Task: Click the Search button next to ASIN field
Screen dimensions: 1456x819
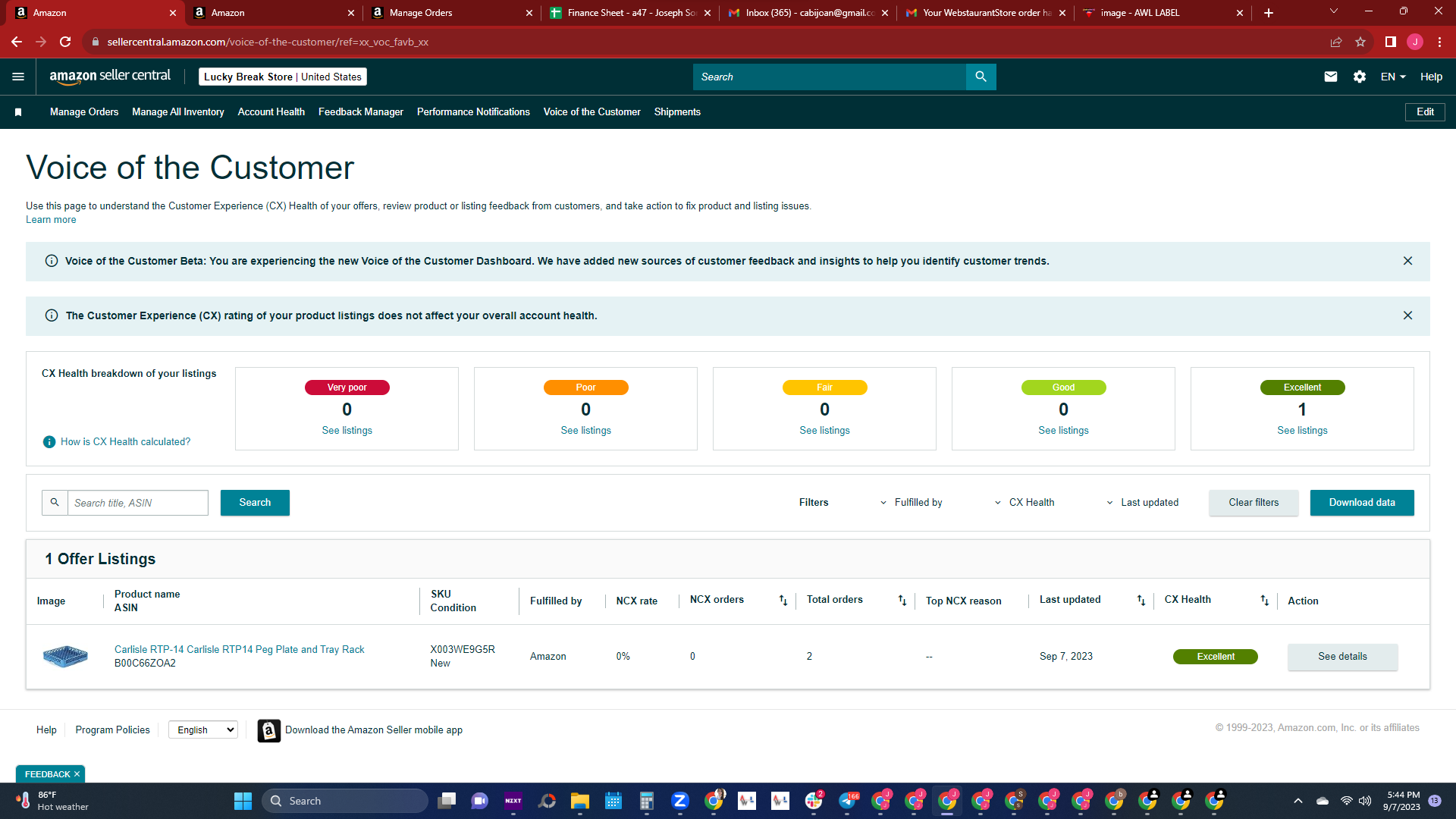Action: tap(255, 503)
